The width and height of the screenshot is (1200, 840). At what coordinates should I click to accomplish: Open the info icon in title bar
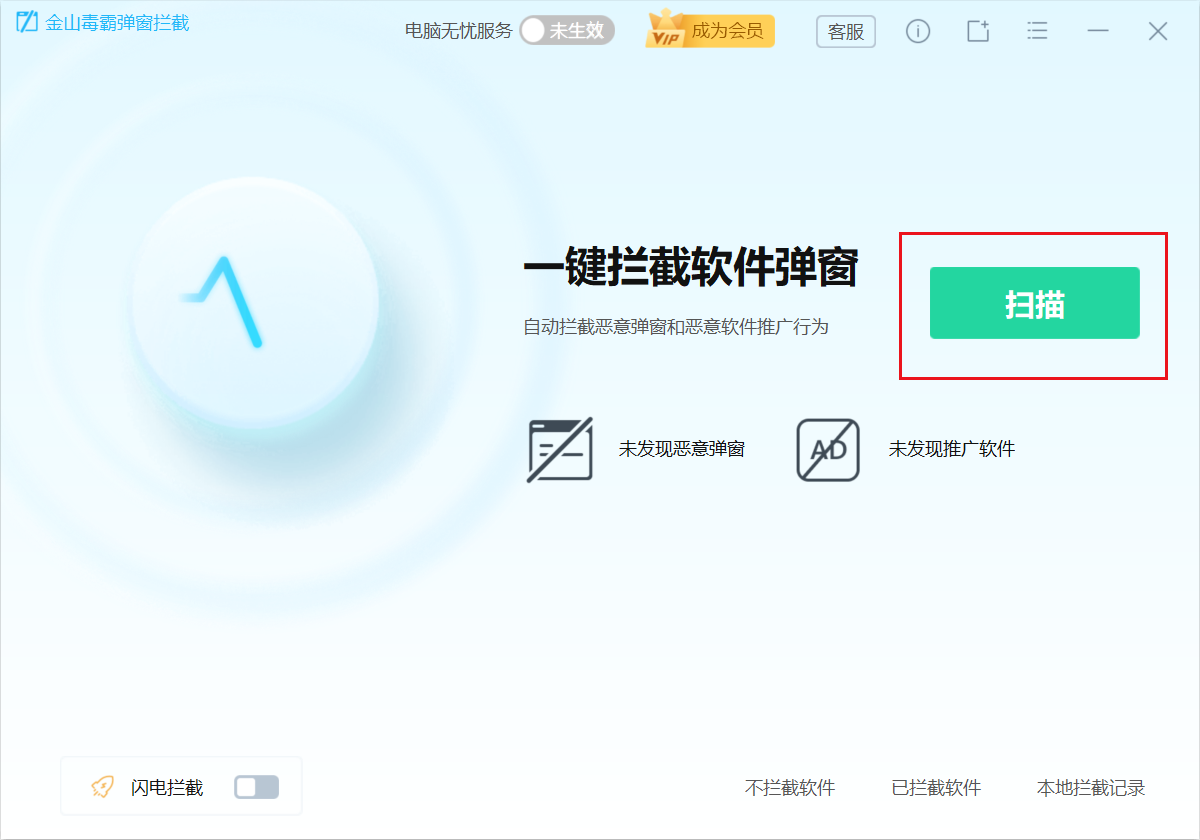point(917,31)
